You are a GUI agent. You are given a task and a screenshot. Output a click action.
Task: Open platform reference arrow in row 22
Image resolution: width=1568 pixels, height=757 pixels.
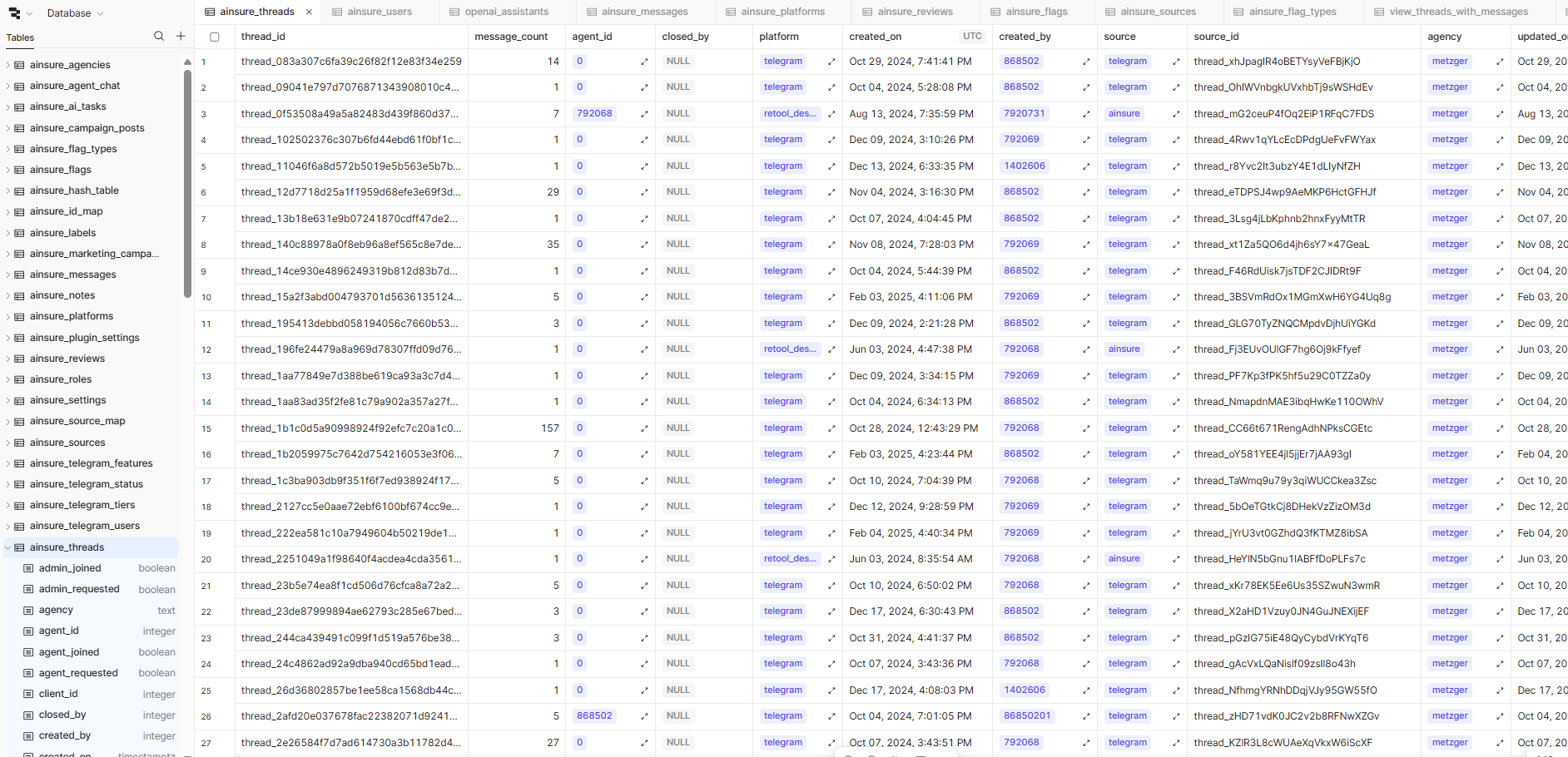click(x=831, y=611)
